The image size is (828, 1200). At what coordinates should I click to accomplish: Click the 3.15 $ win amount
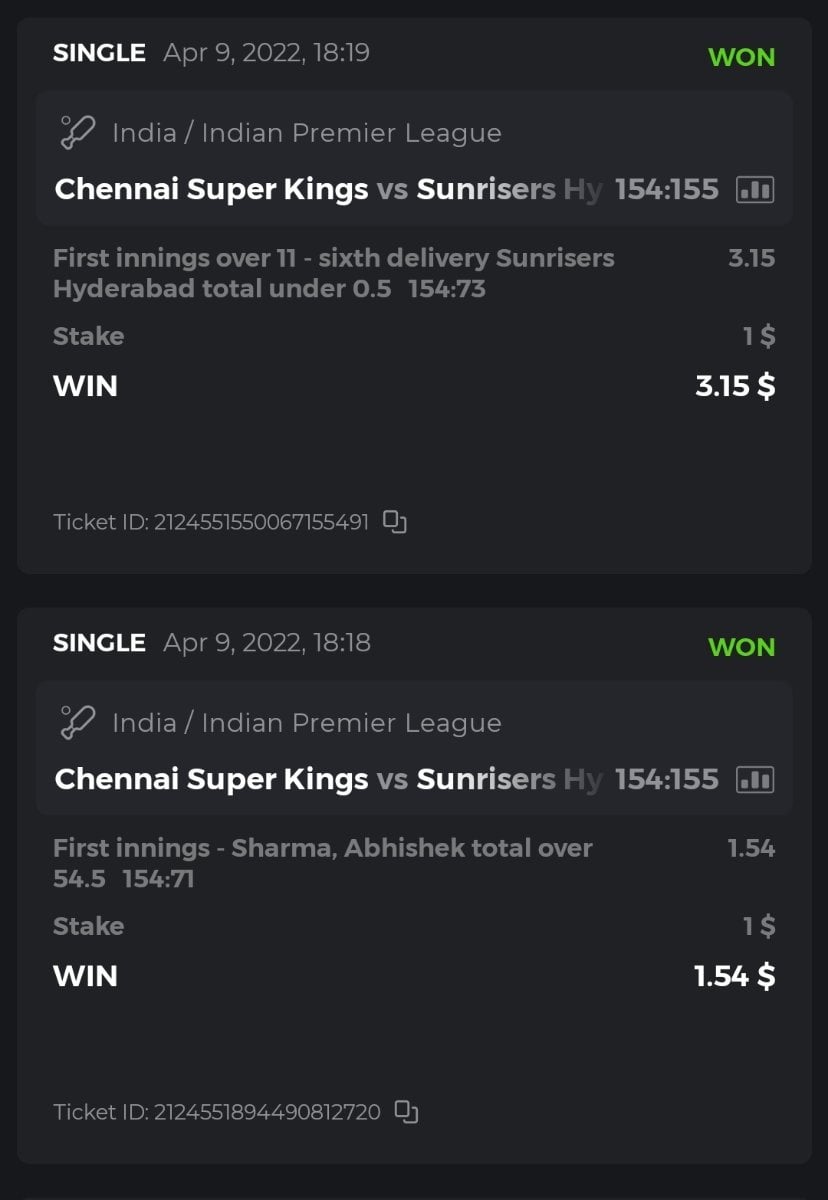734,386
